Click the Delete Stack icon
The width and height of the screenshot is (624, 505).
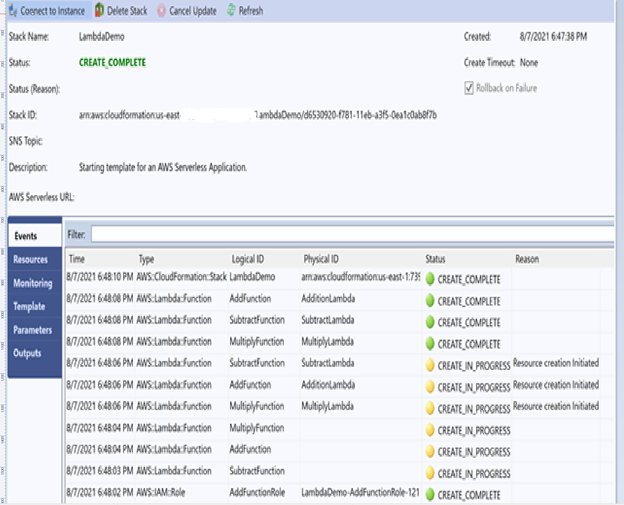99,10
